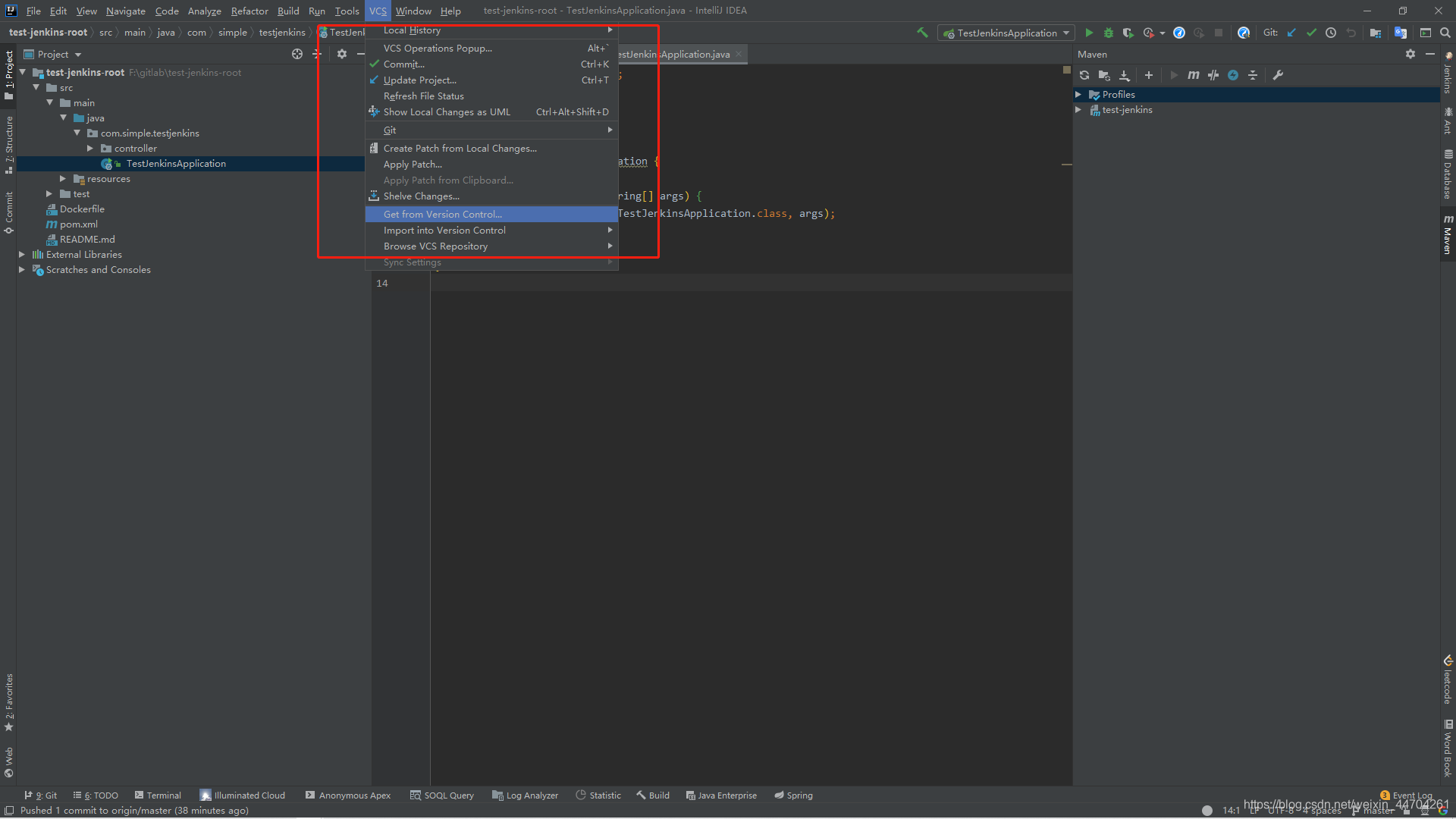
Task: Reimport all Maven projects icon
Action: click(x=1084, y=75)
